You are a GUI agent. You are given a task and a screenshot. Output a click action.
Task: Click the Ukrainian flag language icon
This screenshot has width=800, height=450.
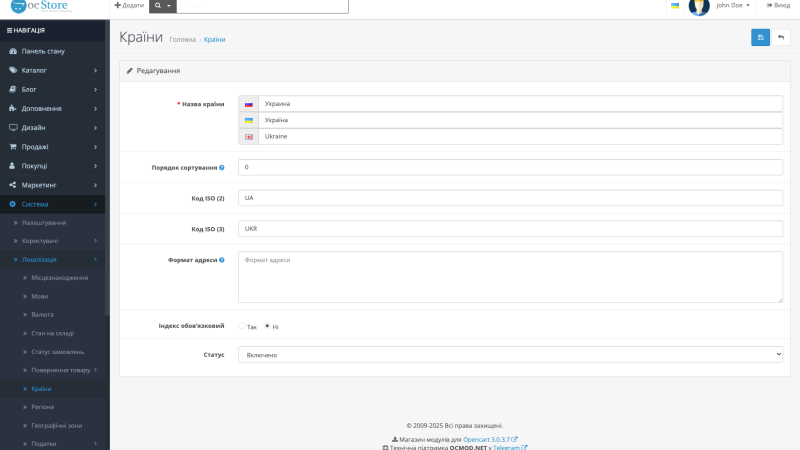pos(675,6)
